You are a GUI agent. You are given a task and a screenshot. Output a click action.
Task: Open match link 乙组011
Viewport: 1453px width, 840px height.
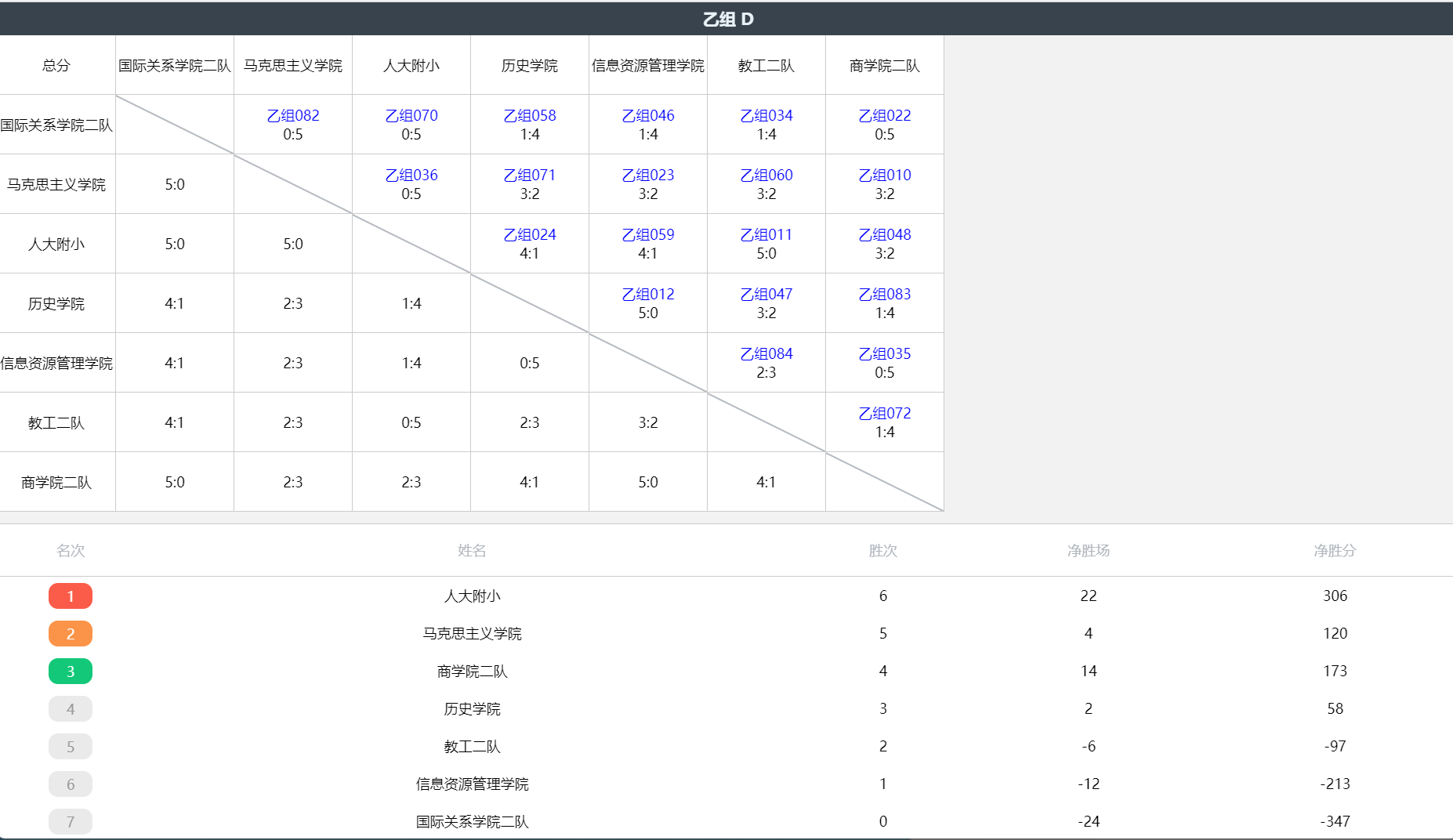tap(766, 234)
